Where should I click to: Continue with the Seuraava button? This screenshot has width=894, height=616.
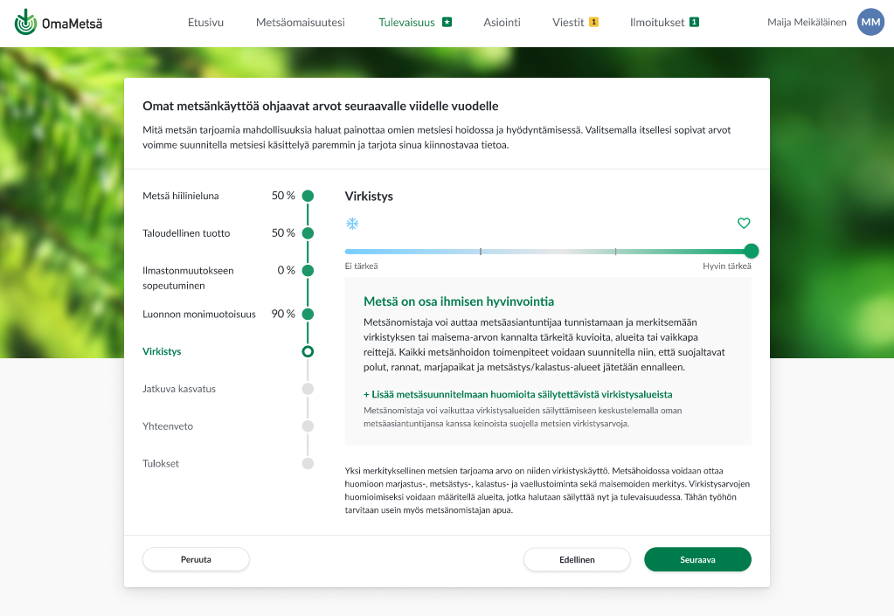point(698,560)
